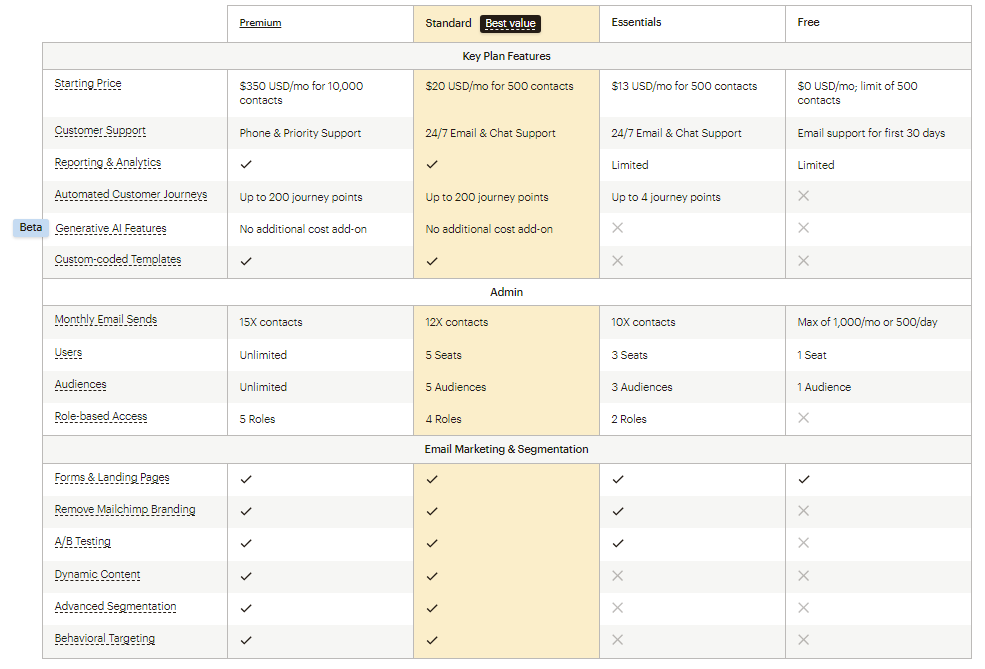The height and width of the screenshot is (669, 985).
Task: Click Premium checkmark for A/B Testing
Action: [x=246, y=543]
